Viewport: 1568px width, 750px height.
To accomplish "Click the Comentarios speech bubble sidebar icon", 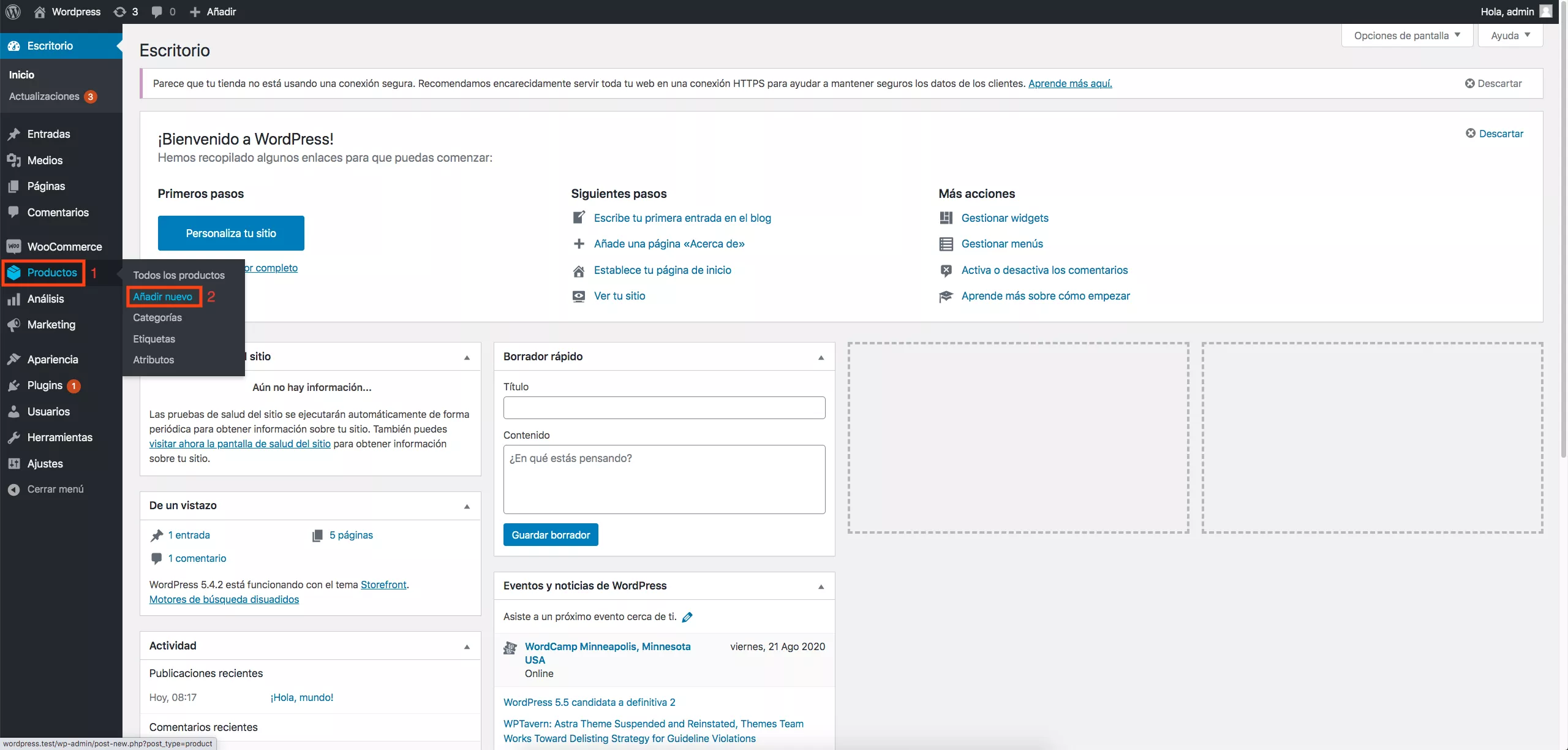I will [x=13, y=213].
